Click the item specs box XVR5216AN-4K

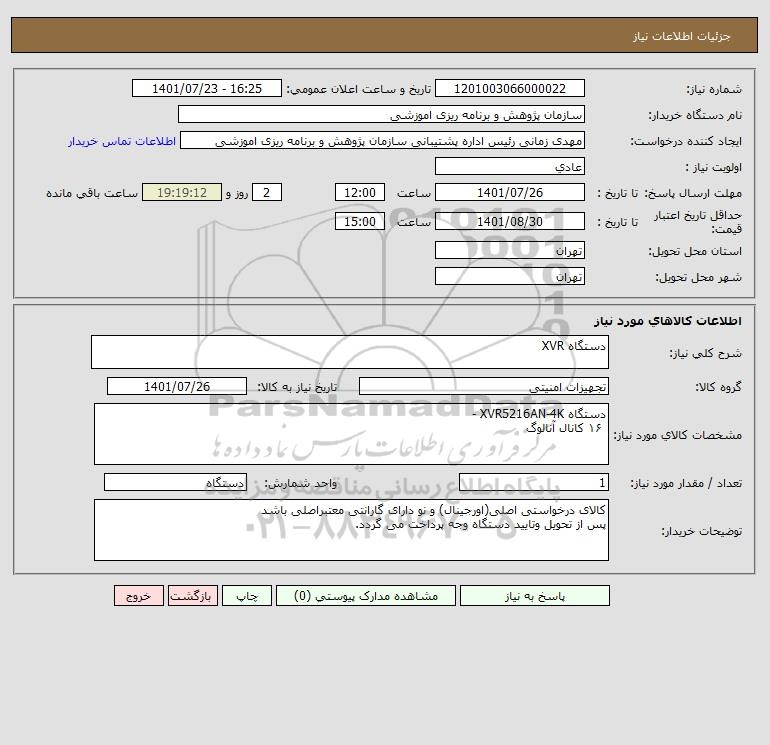pyautogui.click(x=351, y=434)
